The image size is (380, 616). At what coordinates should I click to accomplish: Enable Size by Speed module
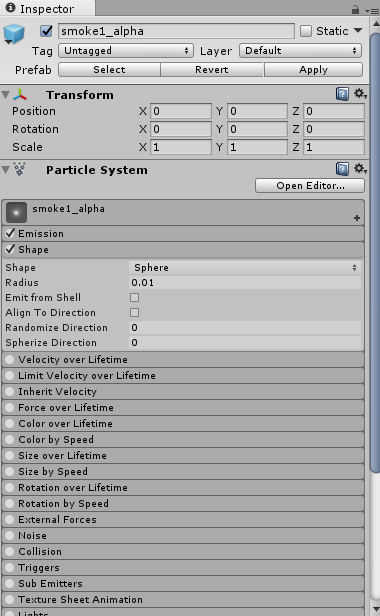9,471
